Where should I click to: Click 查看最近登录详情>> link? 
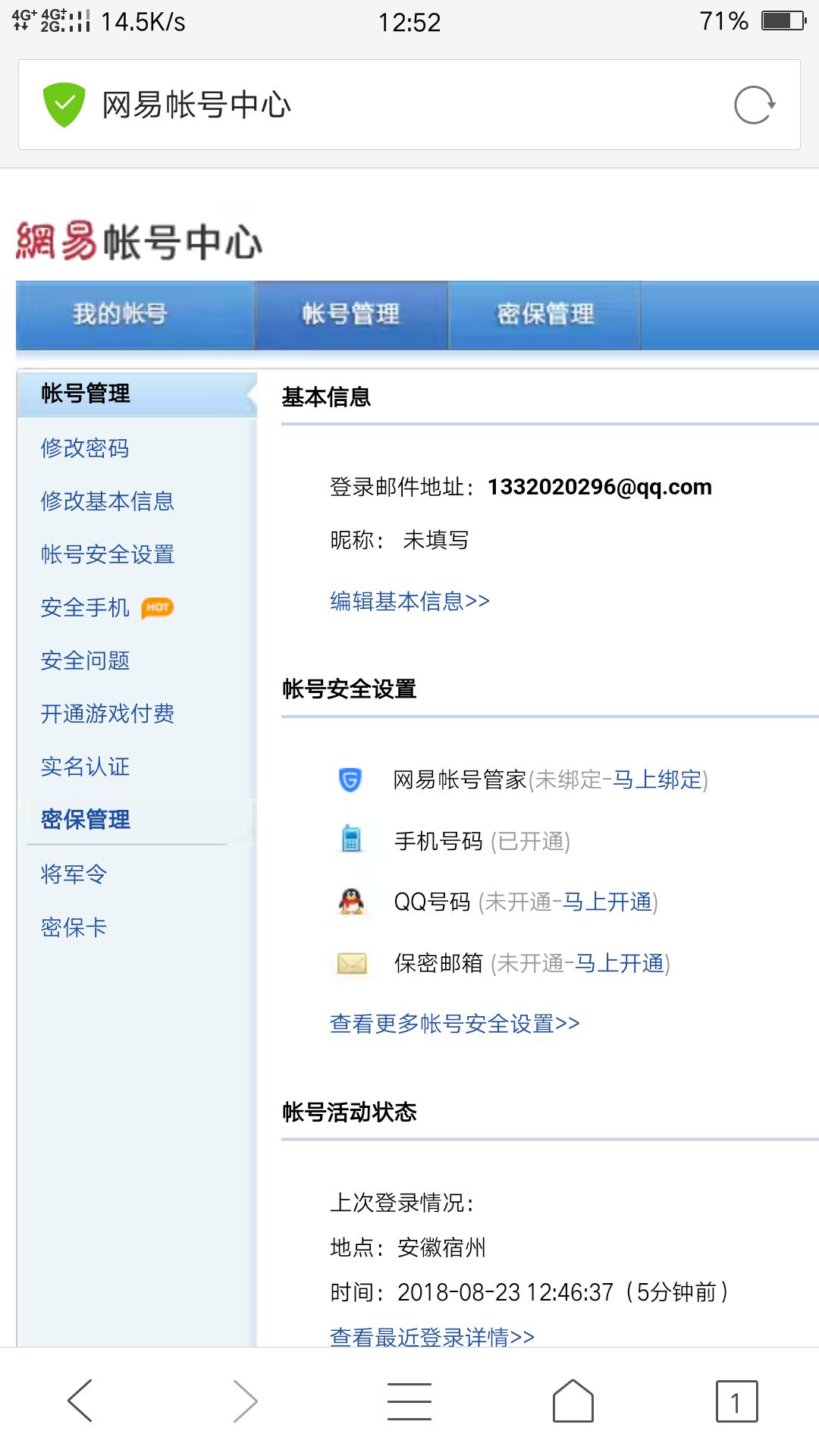432,1337
